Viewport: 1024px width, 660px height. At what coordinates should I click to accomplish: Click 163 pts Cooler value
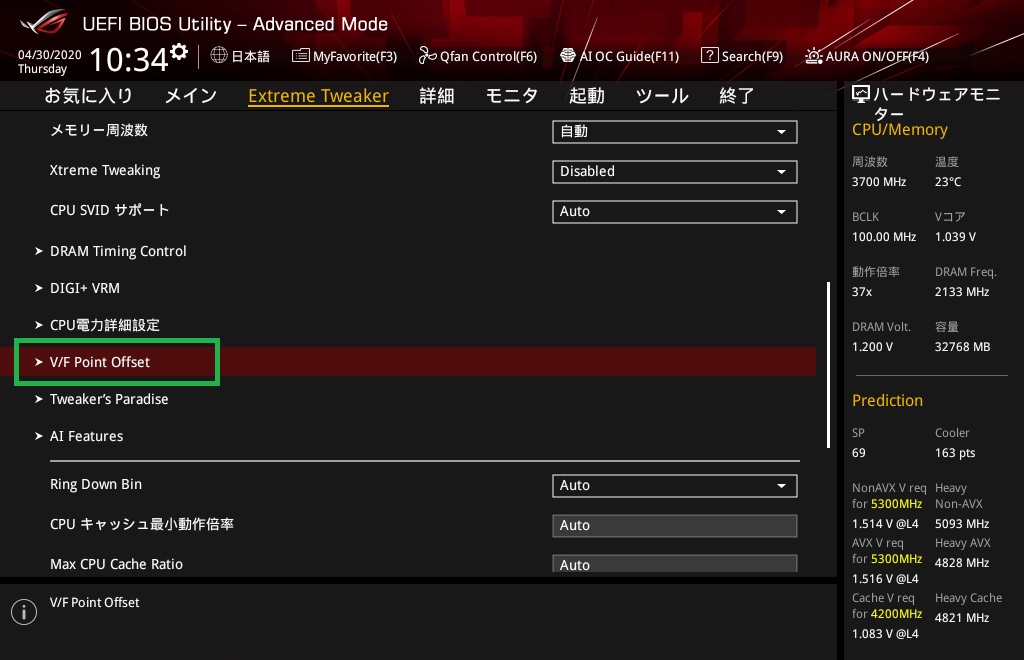click(955, 452)
